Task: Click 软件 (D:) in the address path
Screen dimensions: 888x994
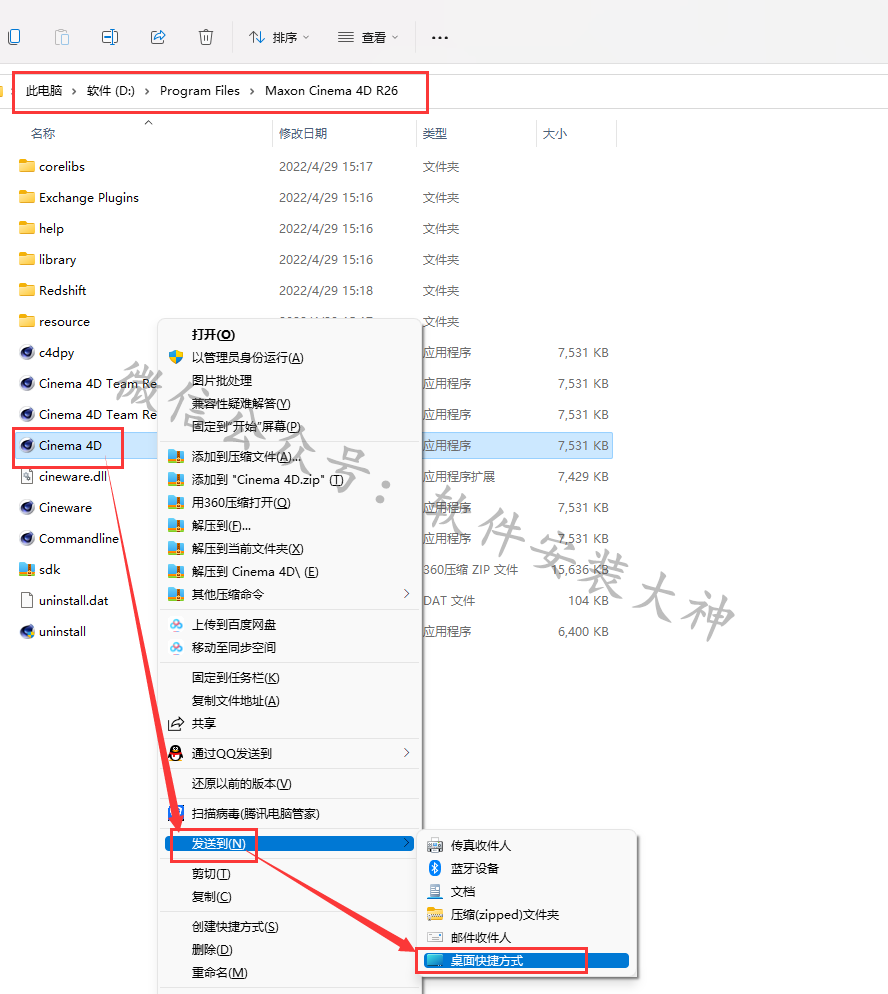Action: (x=111, y=91)
